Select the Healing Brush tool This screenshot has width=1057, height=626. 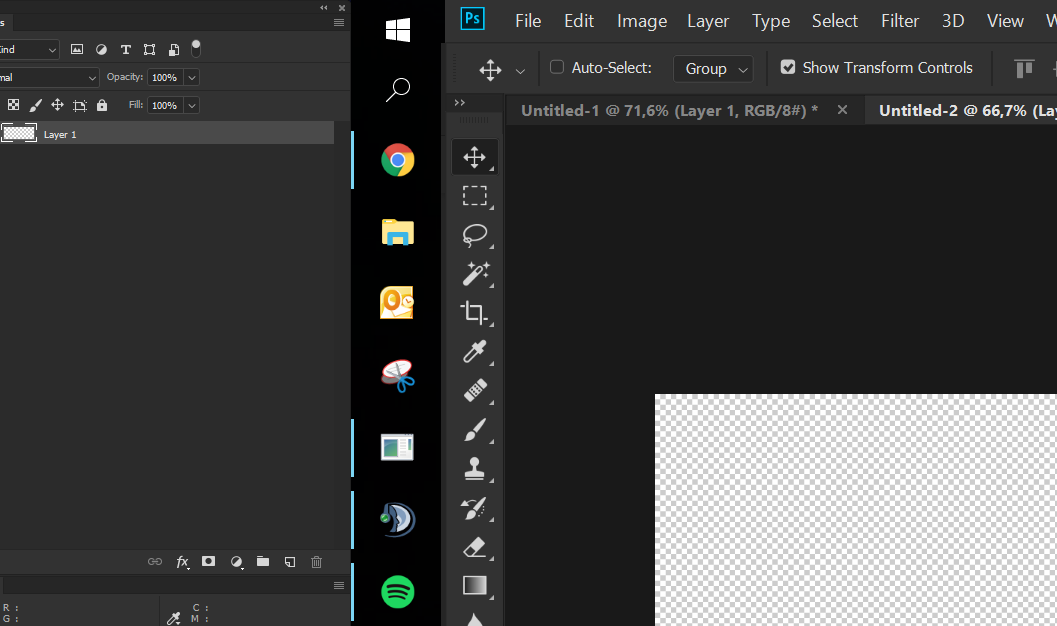coord(475,390)
